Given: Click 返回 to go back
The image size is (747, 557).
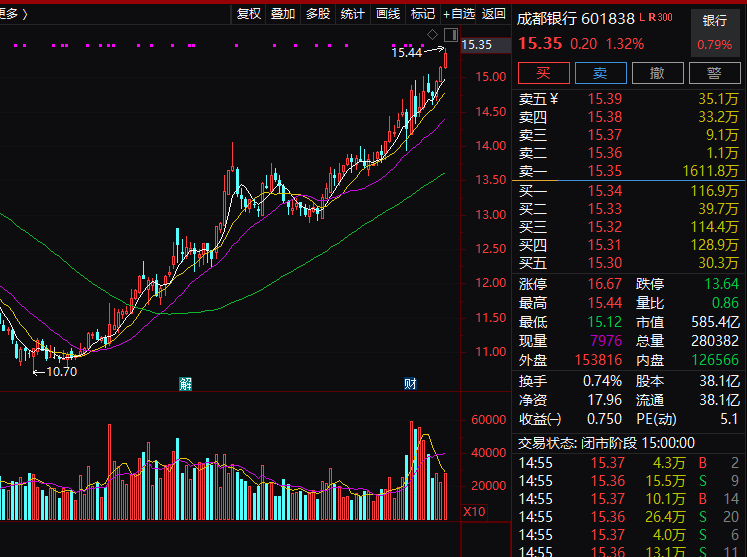Looking at the screenshot, I should pos(494,14).
